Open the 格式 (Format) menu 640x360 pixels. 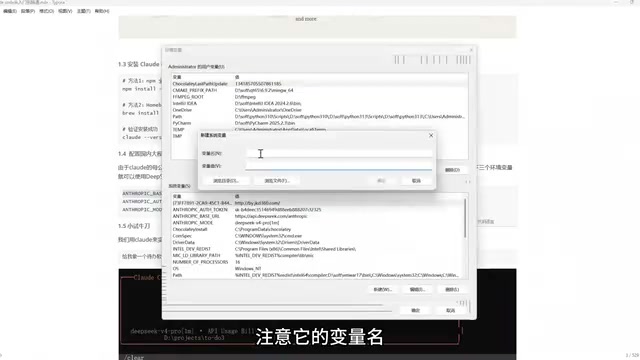tap(47, 11)
